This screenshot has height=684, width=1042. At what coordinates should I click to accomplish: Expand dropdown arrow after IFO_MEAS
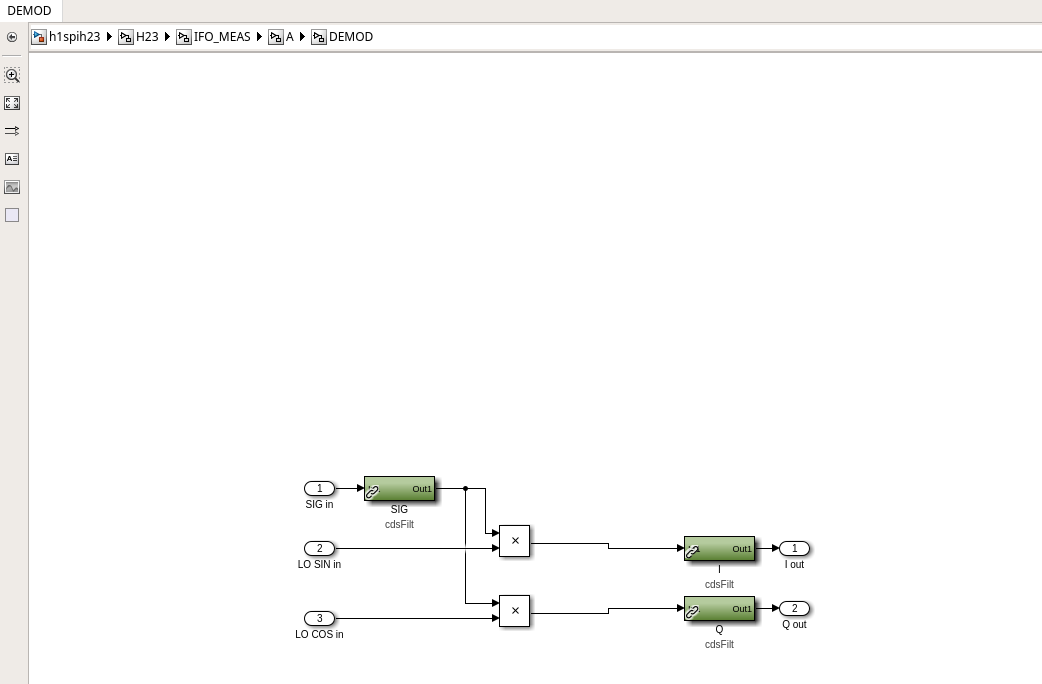tap(260, 37)
